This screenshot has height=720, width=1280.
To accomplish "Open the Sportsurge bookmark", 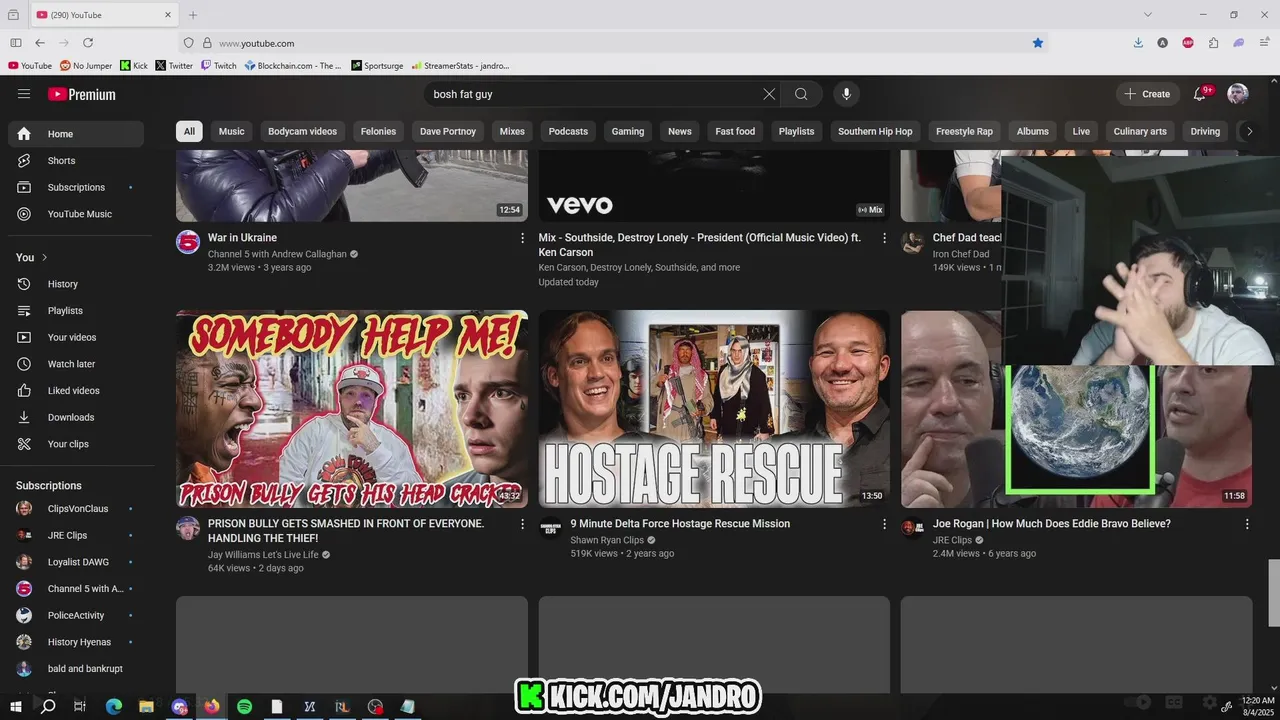I will [377, 66].
